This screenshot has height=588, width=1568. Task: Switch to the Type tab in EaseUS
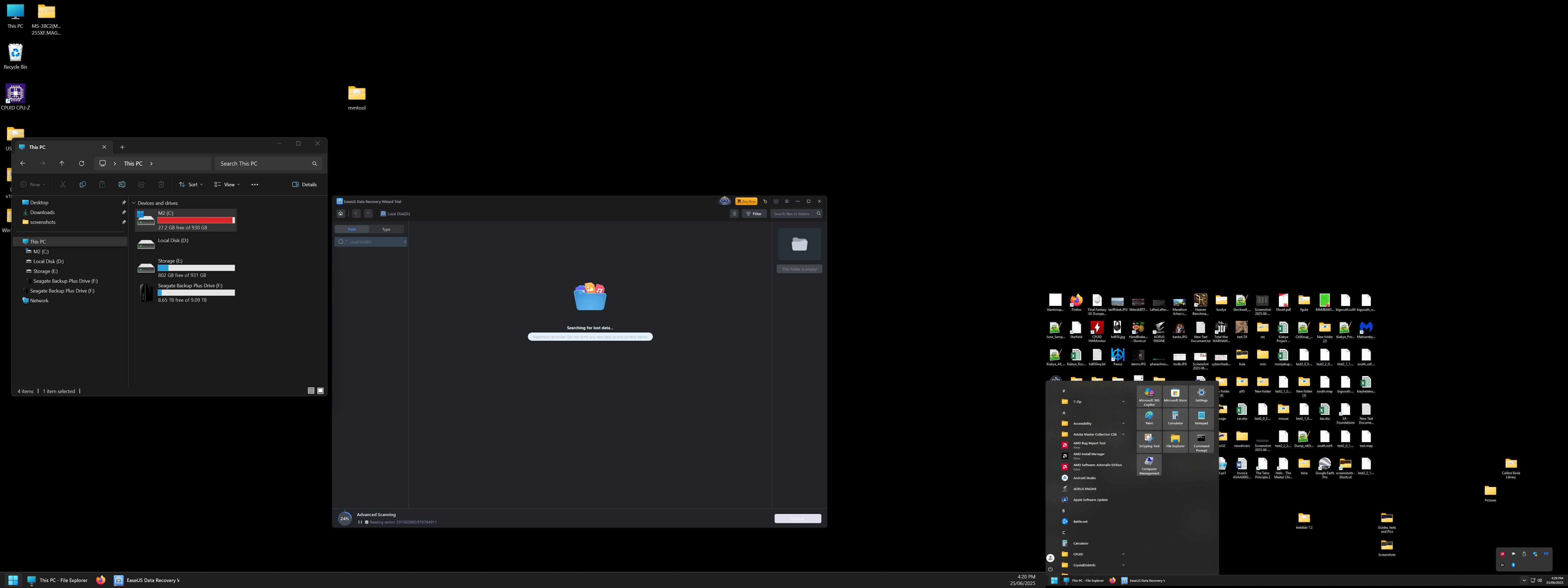pyautogui.click(x=386, y=230)
